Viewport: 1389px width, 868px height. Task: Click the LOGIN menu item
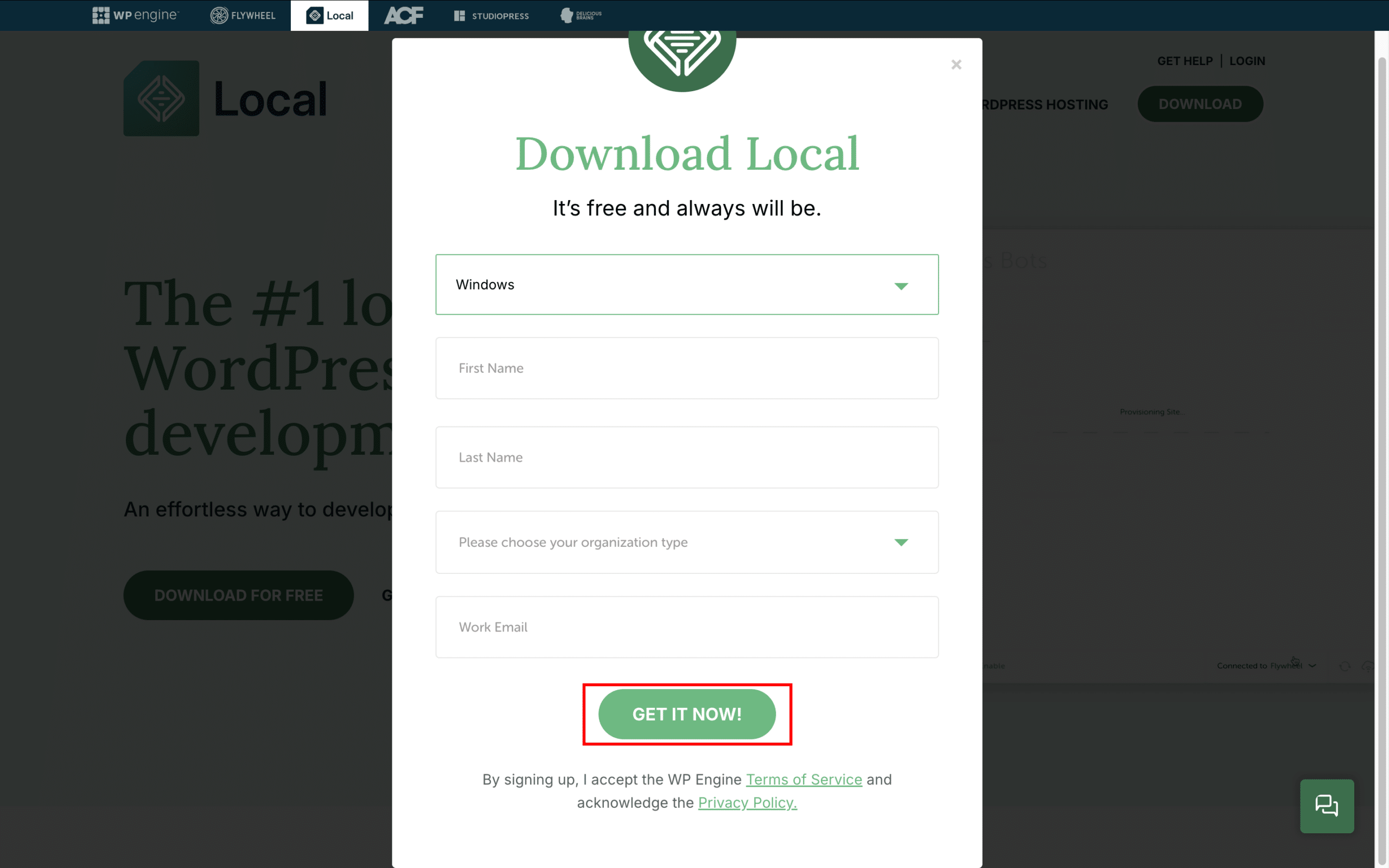(x=1246, y=60)
